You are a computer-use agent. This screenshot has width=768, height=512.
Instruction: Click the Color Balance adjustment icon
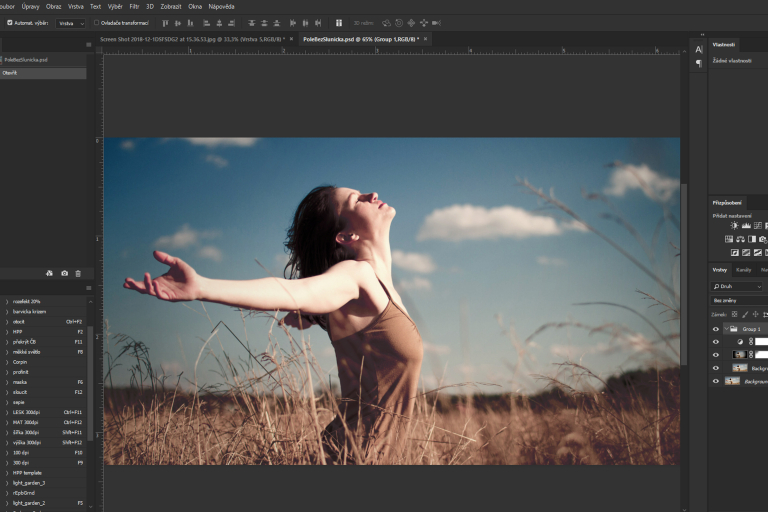741,239
